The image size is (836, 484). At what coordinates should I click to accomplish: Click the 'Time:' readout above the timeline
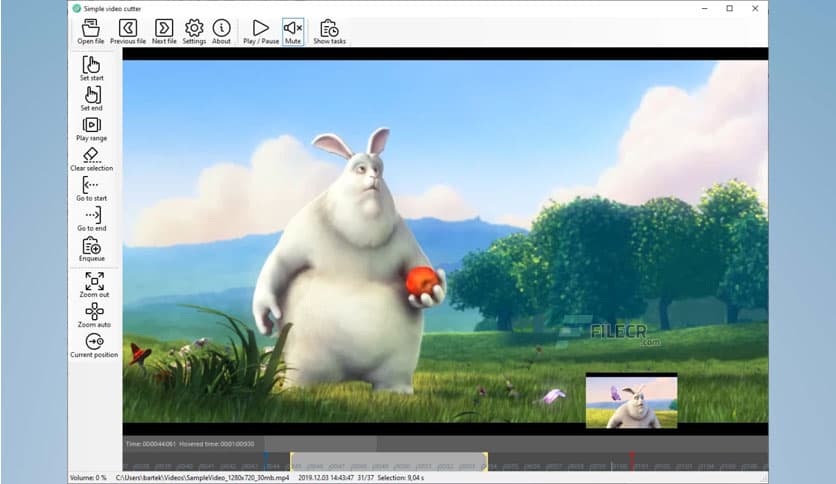tap(151, 443)
